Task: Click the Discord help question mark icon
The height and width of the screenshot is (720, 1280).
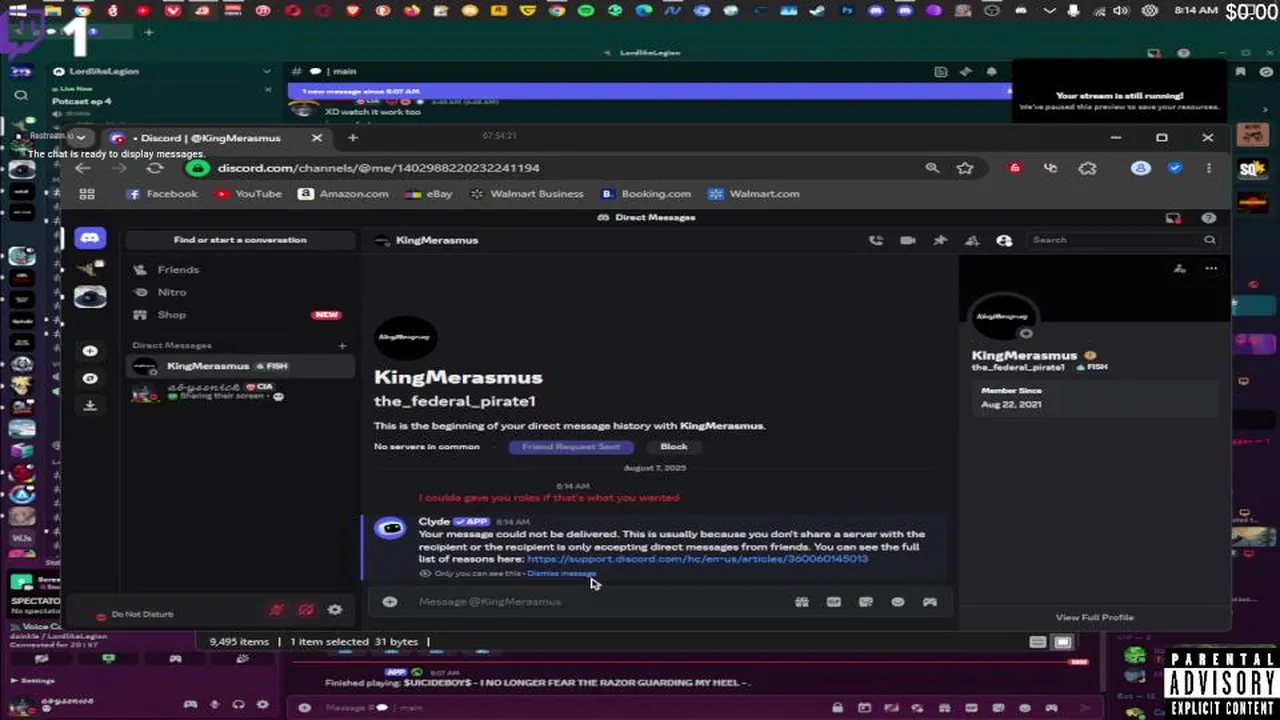Action: 1209,218
